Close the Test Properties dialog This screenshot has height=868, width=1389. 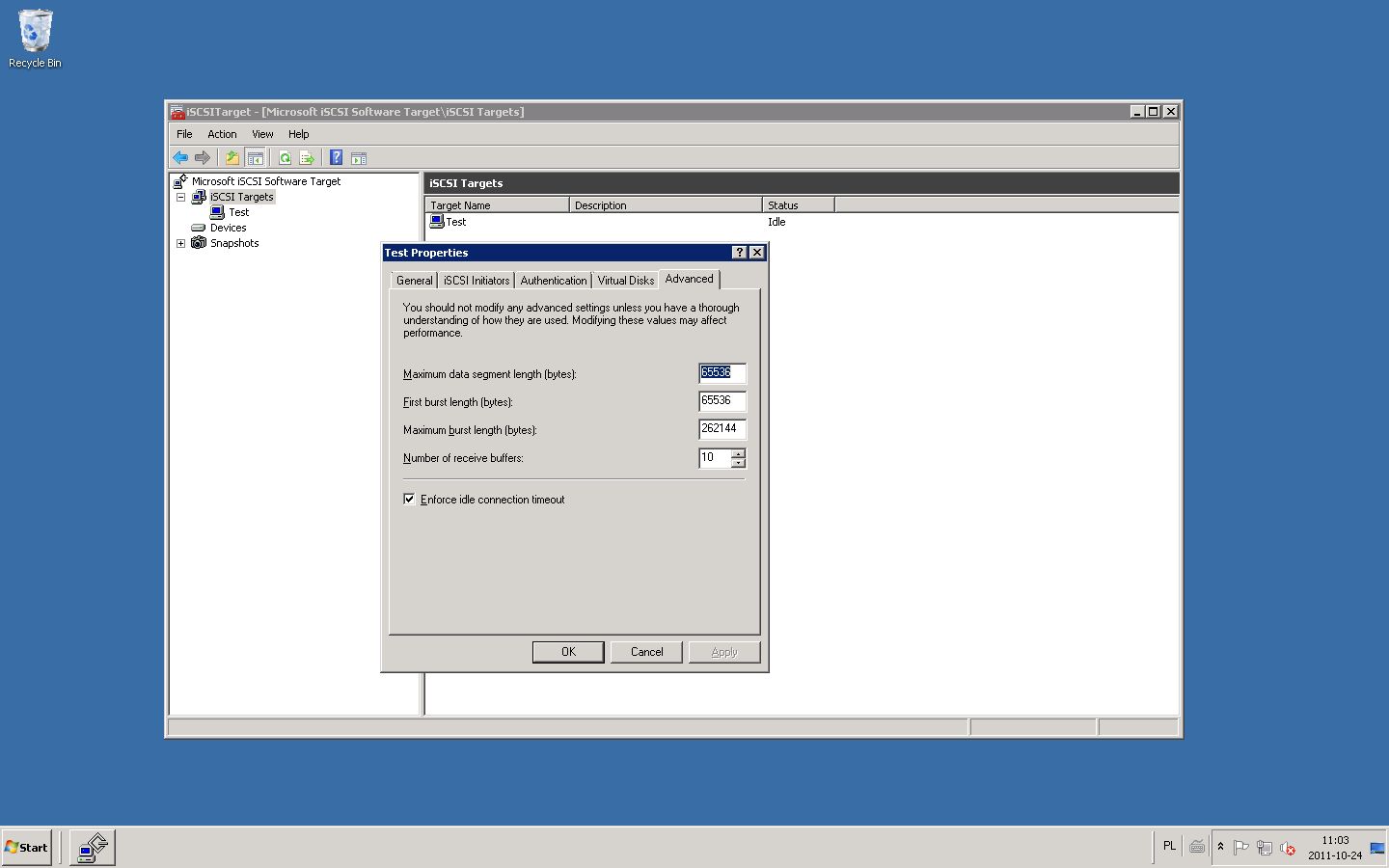pos(757,253)
